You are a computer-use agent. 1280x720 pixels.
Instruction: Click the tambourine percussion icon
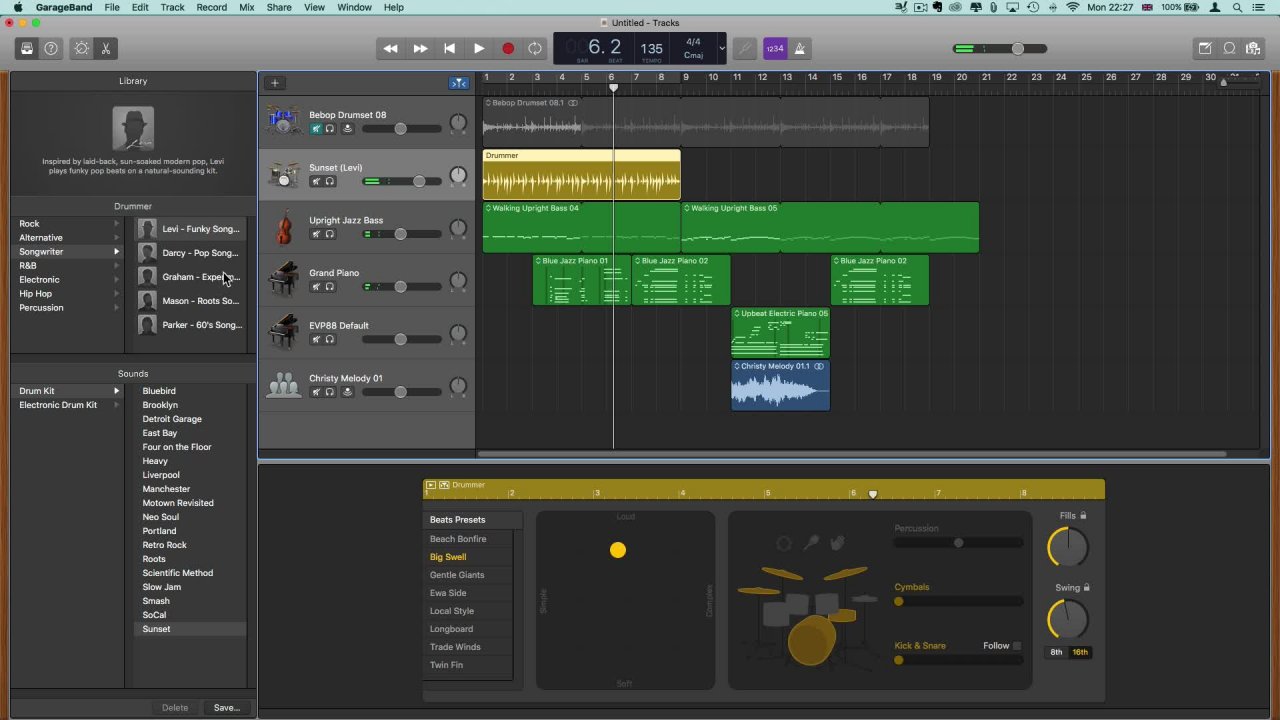pos(784,543)
